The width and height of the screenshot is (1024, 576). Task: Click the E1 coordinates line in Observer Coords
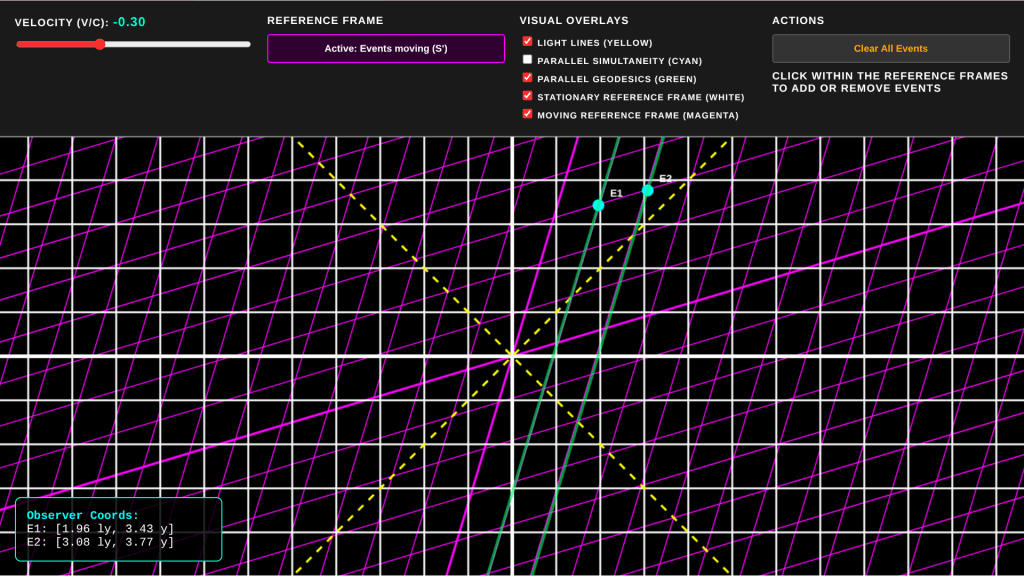[100, 529]
